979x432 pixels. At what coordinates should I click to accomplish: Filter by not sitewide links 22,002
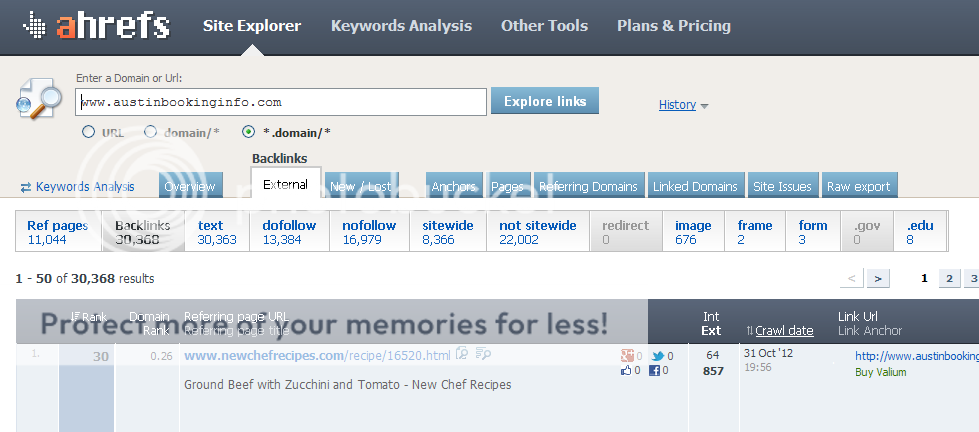click(x=538, y=232)
